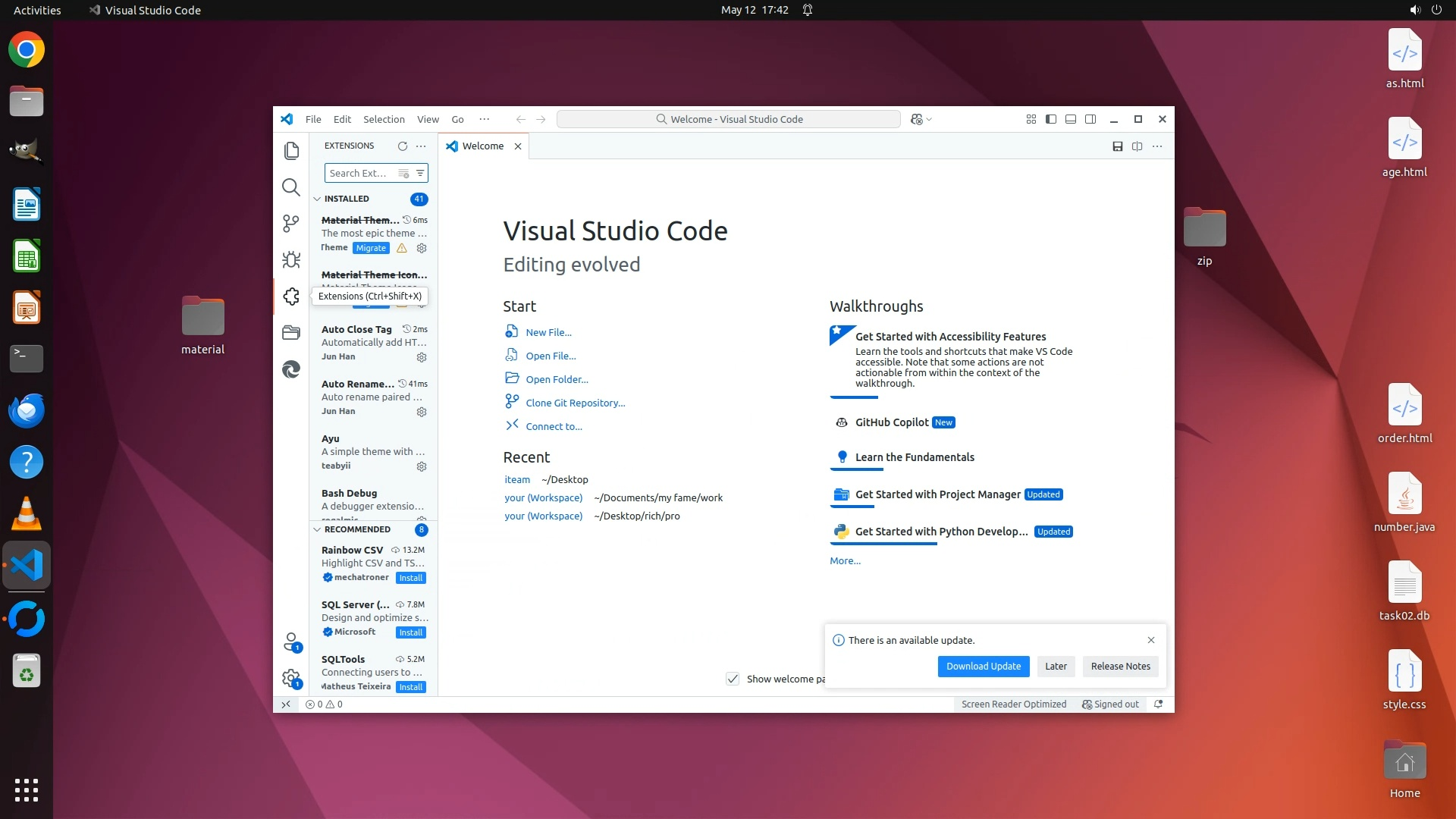The height and width of the screenshot is (819, 1456).
Task: Click the split editor right icon
Action: tap(1137, 146)
